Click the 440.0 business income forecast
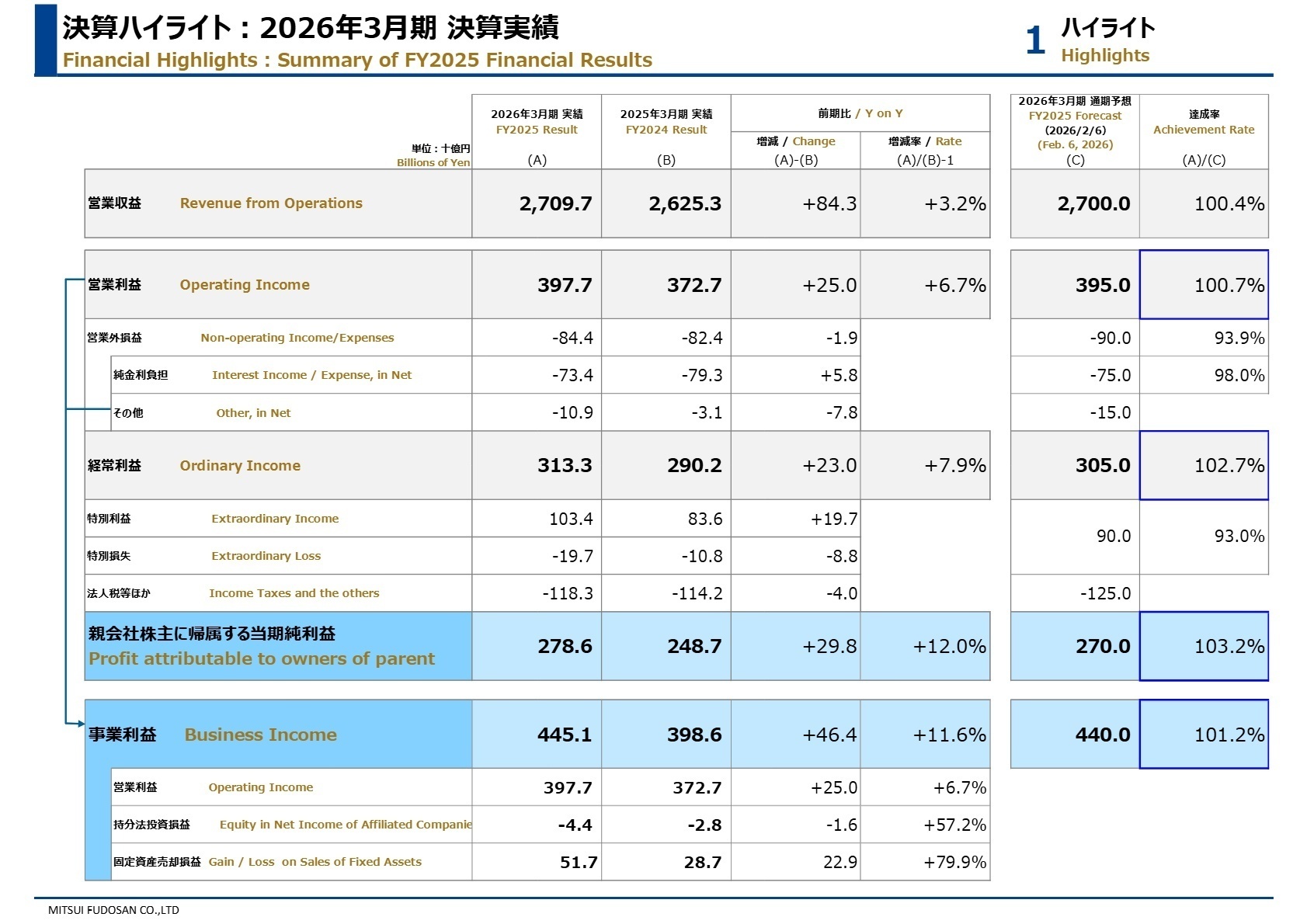 1103,735
